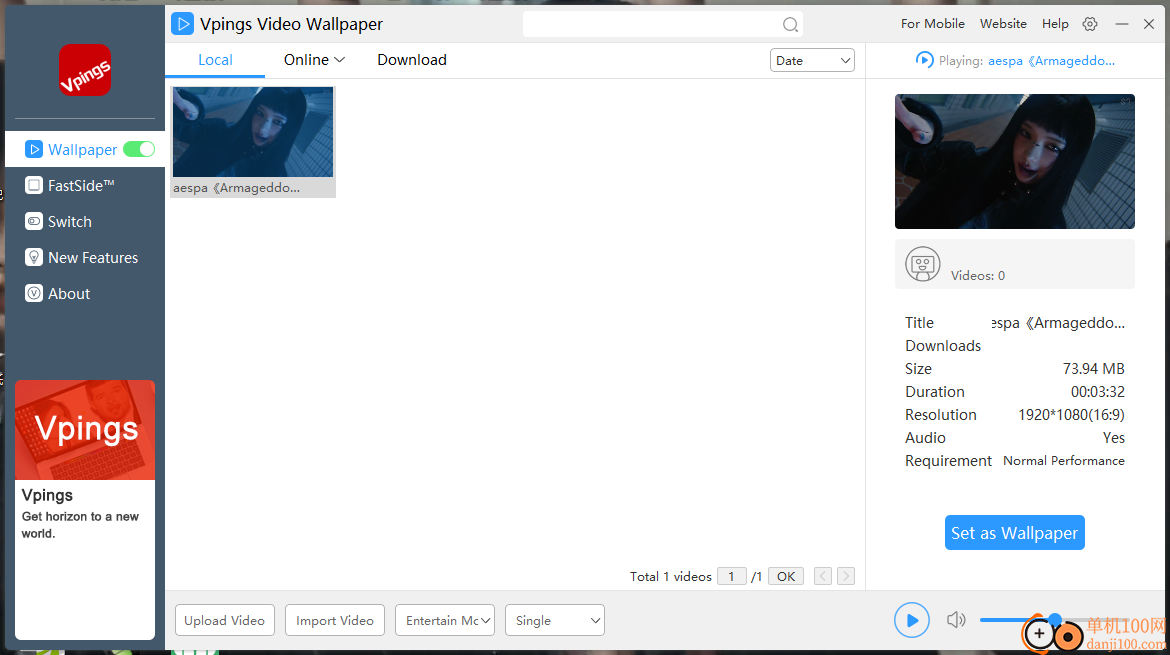Close the Vpings window
This screenshot has width=1170, height=655.
coord(1149,24)
